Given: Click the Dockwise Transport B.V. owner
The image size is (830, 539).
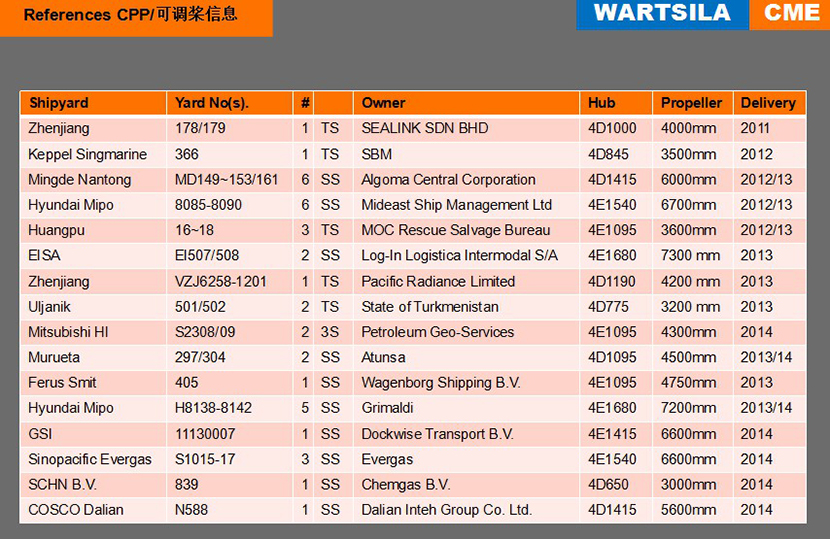Looking at the screenshot, I should pyautogui.click(x=437, y=434).
